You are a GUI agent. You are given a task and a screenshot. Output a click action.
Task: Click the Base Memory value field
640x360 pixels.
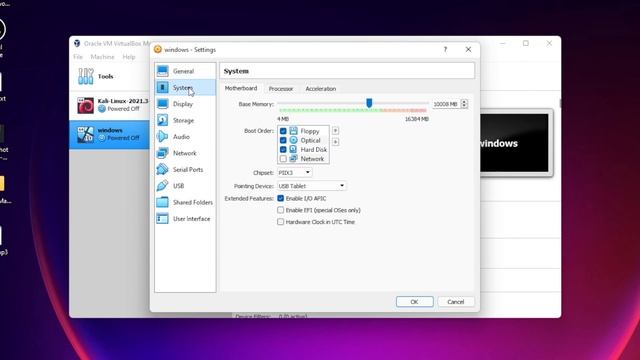tap(446, 104)
